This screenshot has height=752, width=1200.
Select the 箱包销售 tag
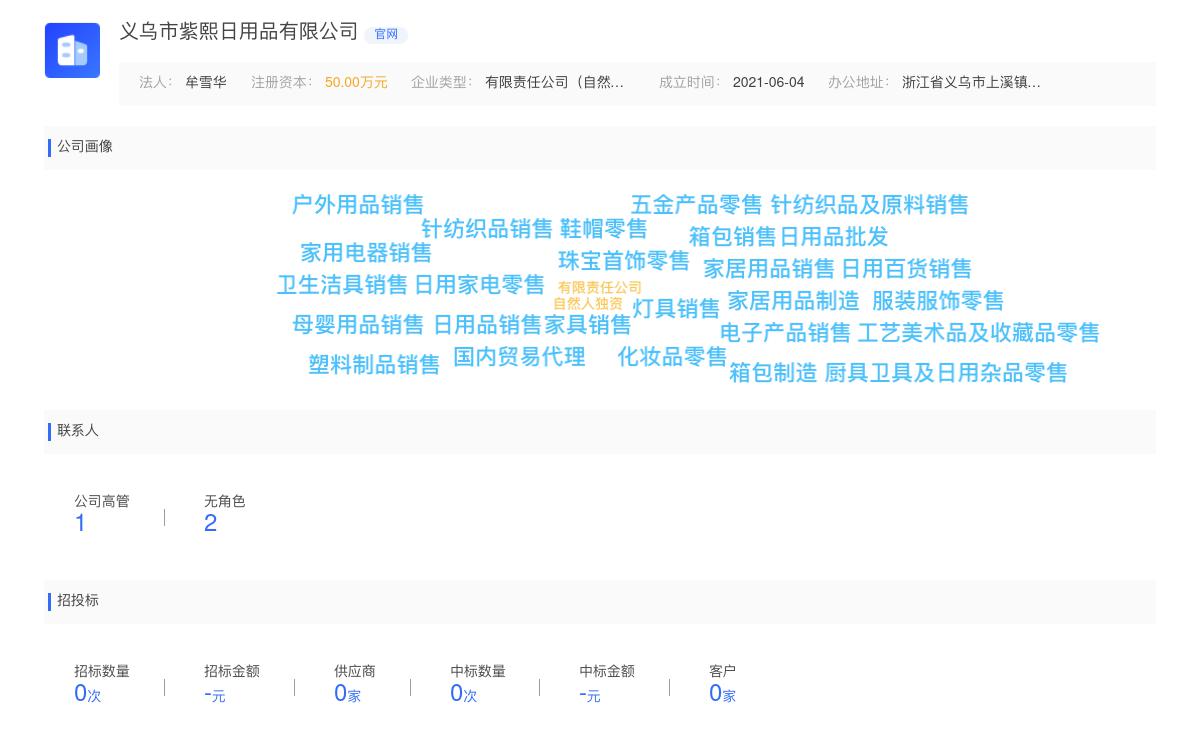732,237
